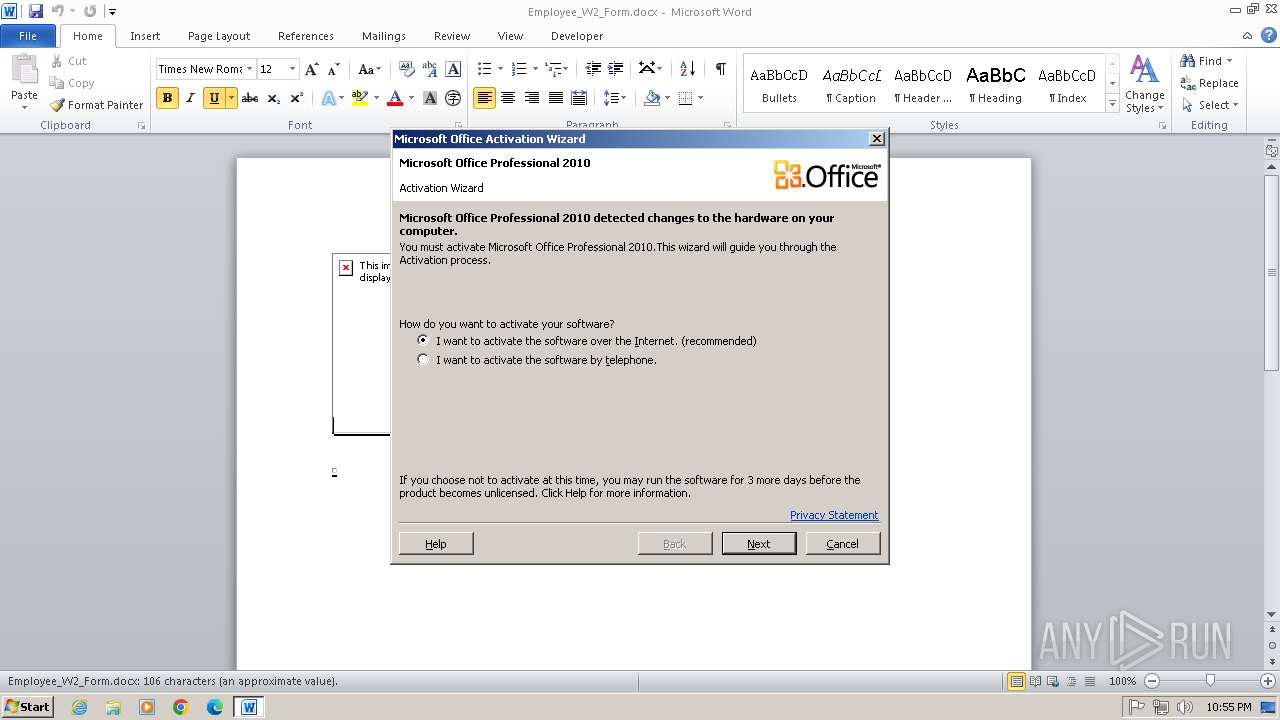This screenshot has width=1280, height=720.
Task: Click the Decrease Indent icon
Action: [x=593, y=69]
